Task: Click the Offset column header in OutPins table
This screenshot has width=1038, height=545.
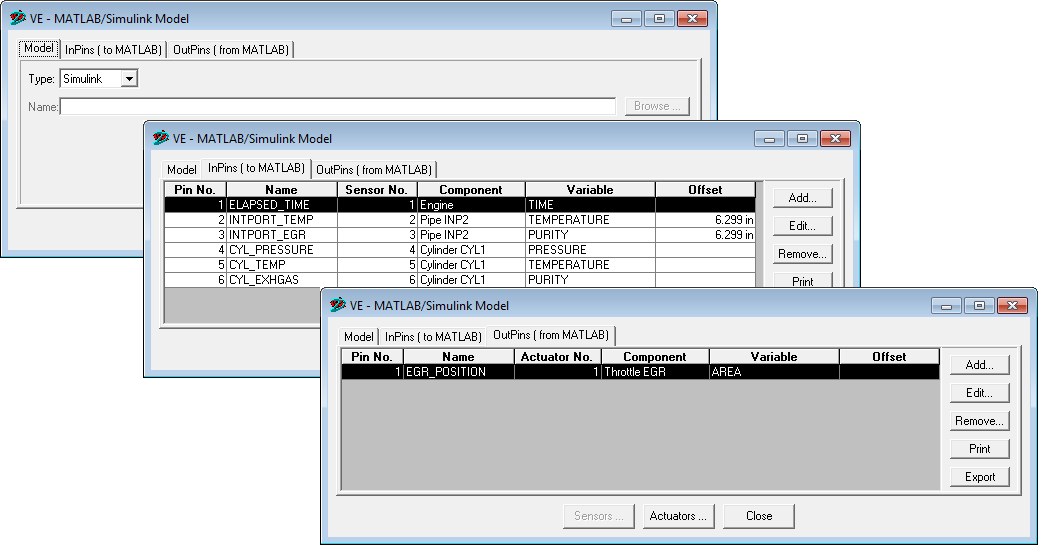Action: click(889, 356)
